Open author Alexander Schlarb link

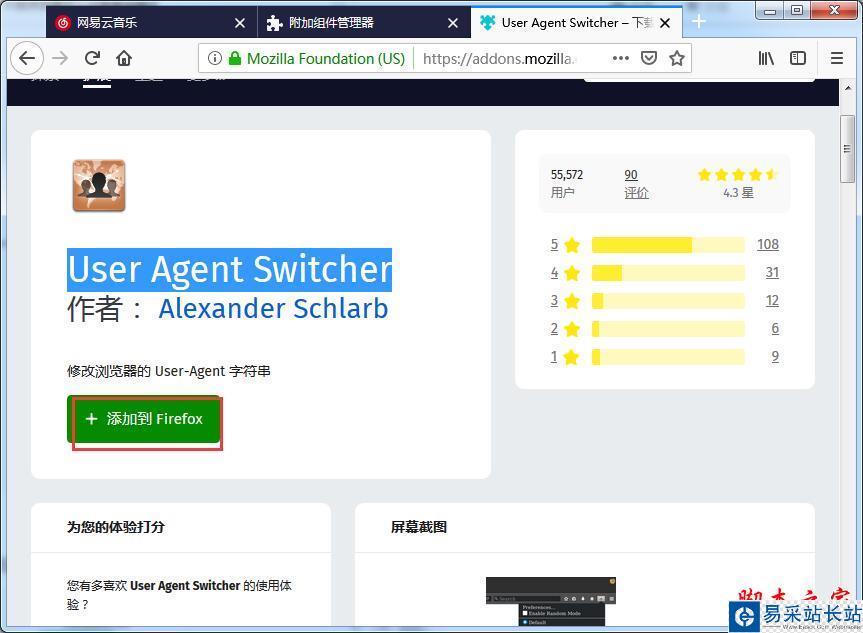coord(273,308)
